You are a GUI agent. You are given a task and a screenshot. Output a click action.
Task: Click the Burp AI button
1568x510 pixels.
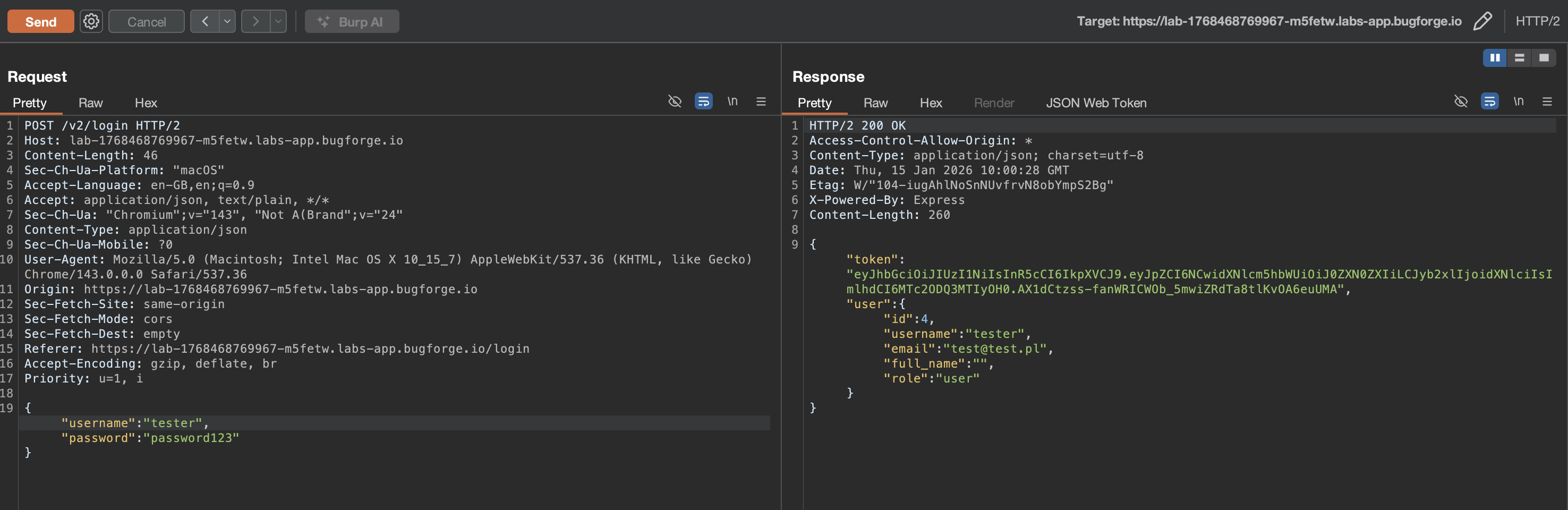(x=352, y=21)
